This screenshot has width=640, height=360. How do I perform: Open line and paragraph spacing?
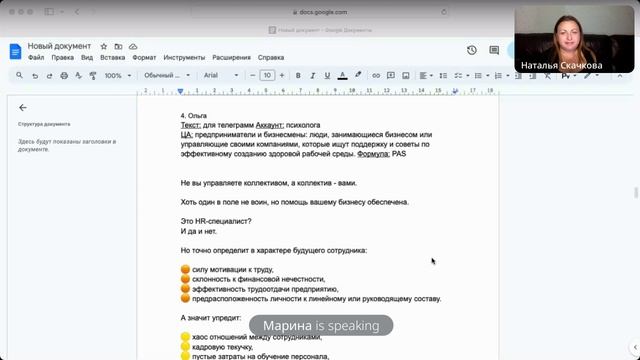(x=443, y=76)
